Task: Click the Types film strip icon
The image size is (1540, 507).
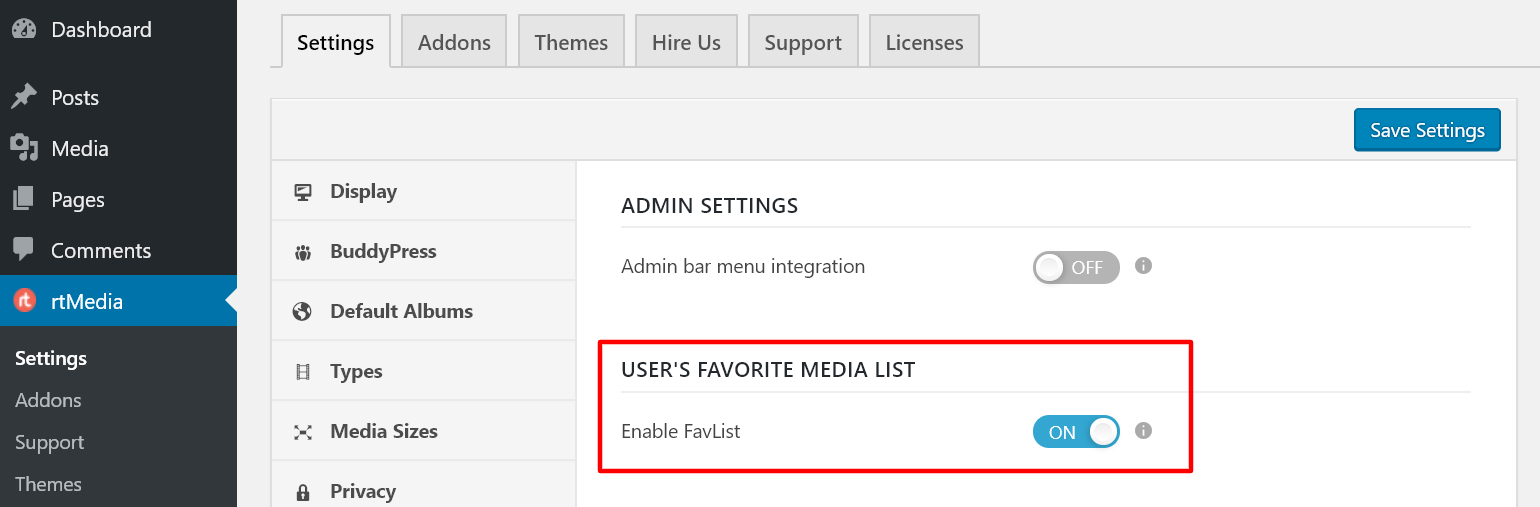Action: coord(303,372)
